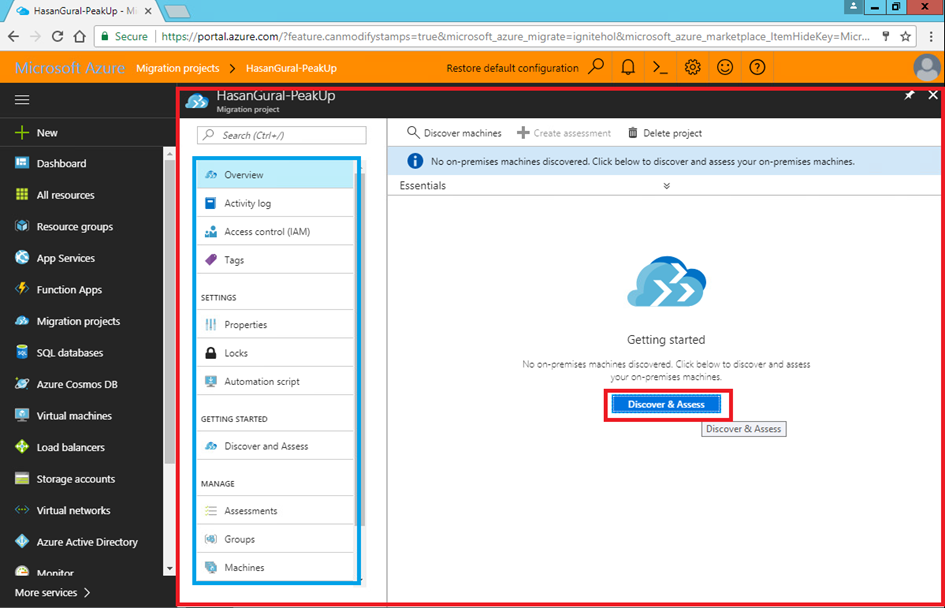
Task: Click Discover machines in the toolbar
Action: click(454, 133)
